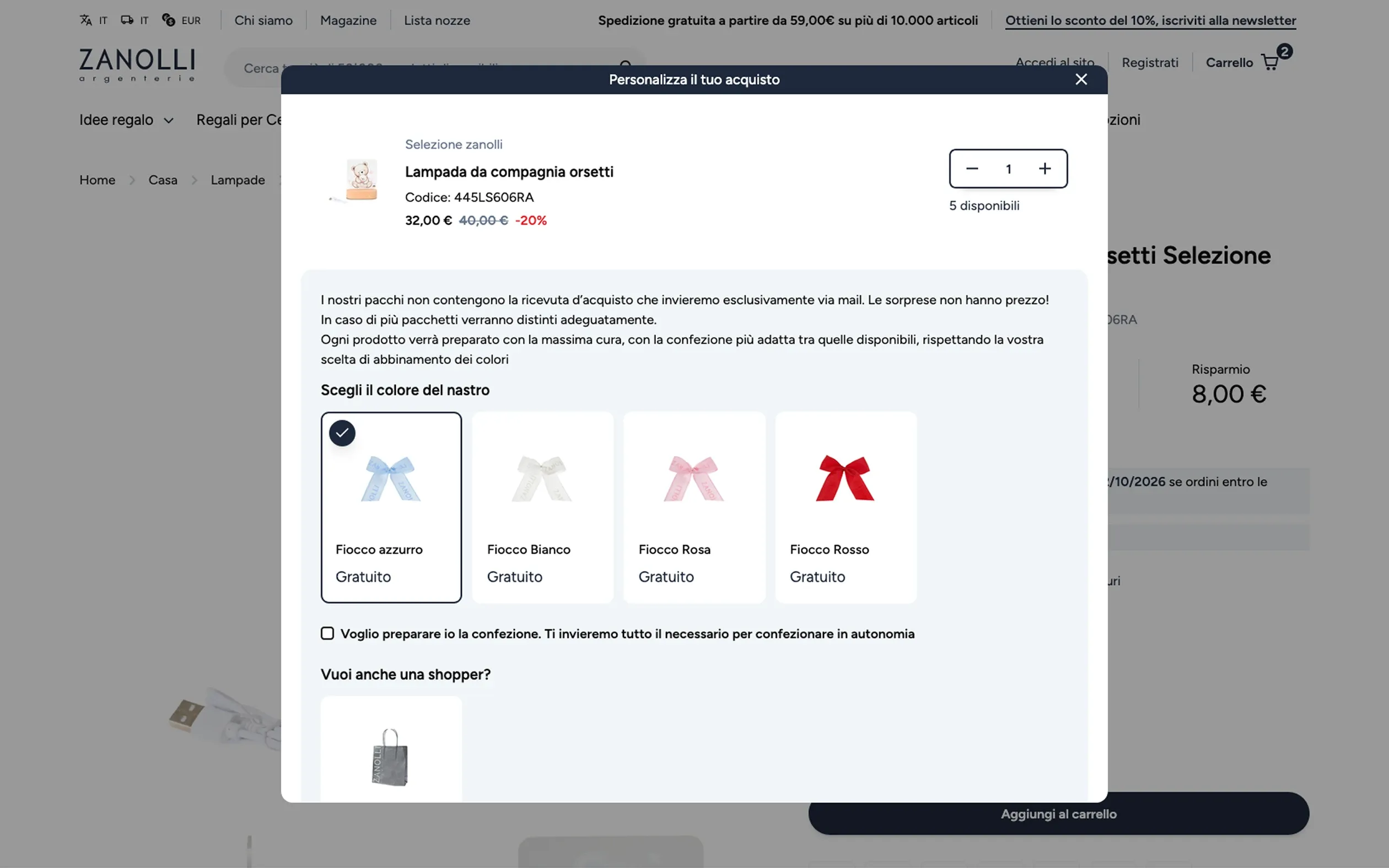The width and height of the screenshot is (1389, 868).
Task: Open the Lista nozze page
Action: click(x=437, y=20)
